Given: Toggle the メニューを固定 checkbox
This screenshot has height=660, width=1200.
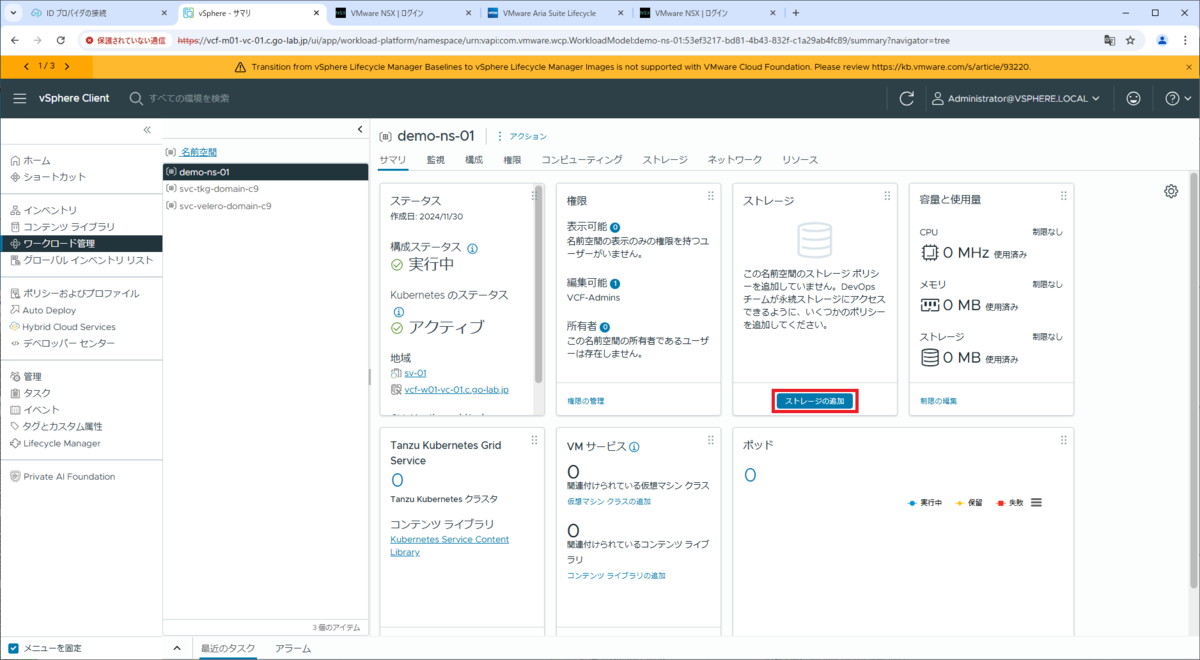Looking at the screenshot, I should tap(14, 648).
